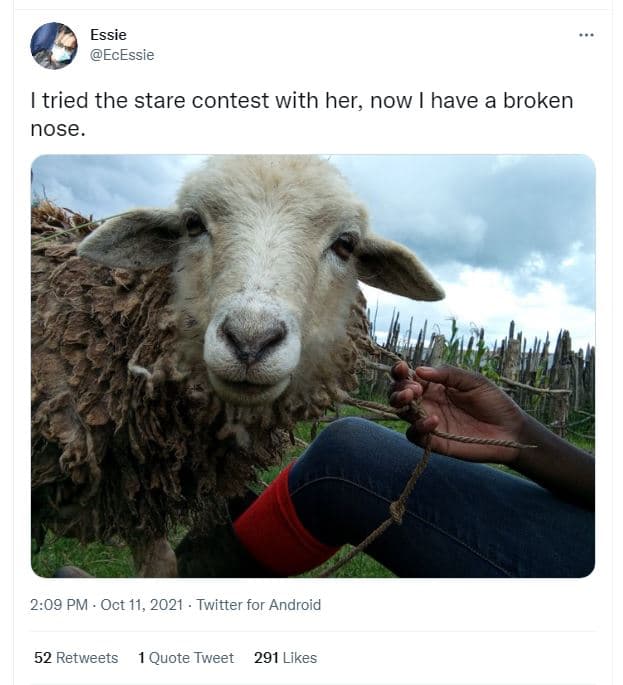Open Essie's profile avatar picture
The width and height of the screenshot is (623, 685).
click(x=53, y=45)
